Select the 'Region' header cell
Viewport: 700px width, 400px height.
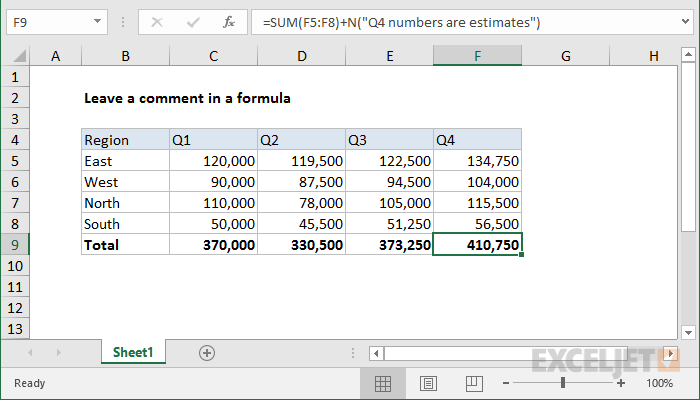125,140
